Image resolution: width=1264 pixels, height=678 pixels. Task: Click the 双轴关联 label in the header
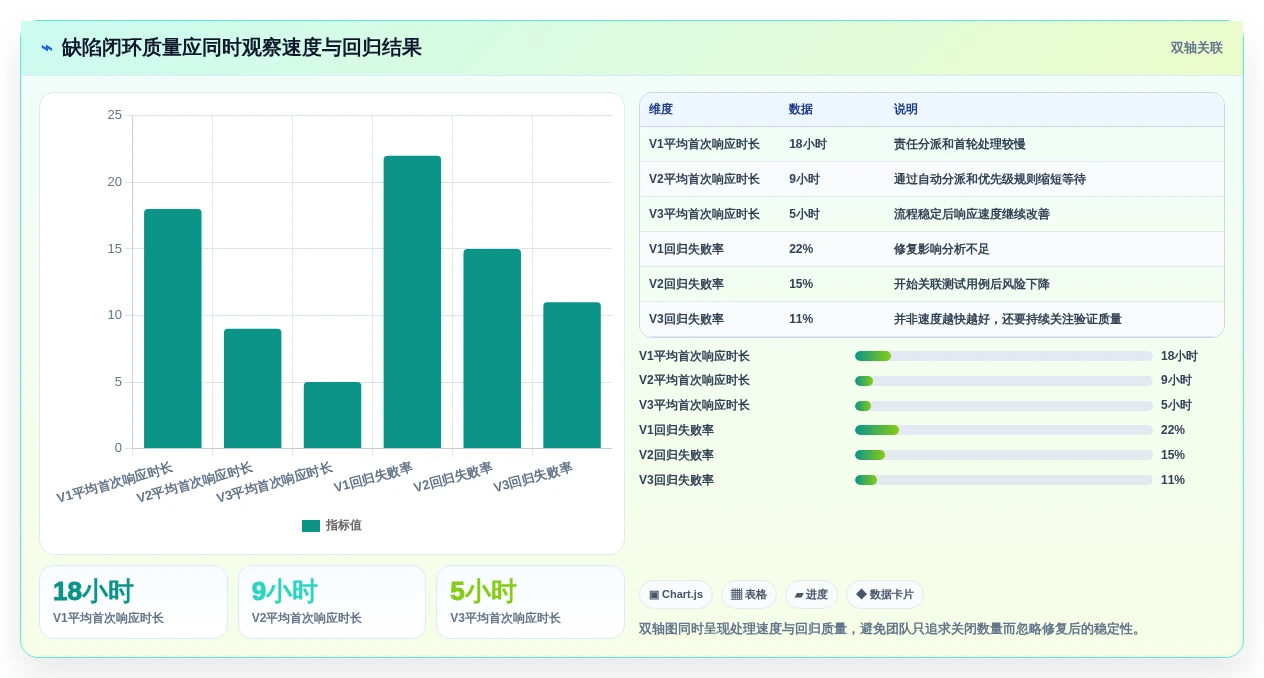pyautogui.click(x=1196, y=48)
